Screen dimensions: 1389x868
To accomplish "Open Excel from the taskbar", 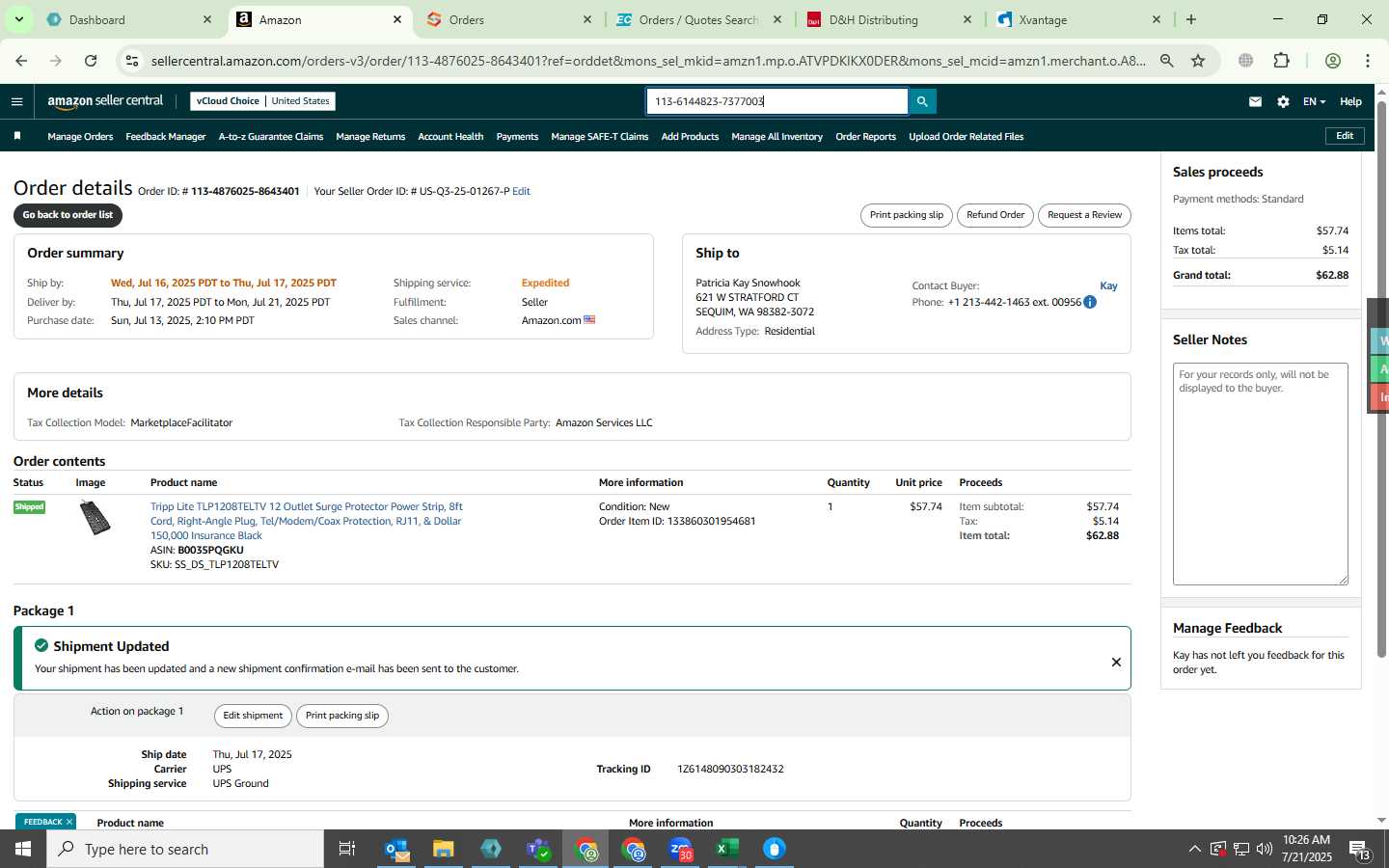I will tap(727, 849).
